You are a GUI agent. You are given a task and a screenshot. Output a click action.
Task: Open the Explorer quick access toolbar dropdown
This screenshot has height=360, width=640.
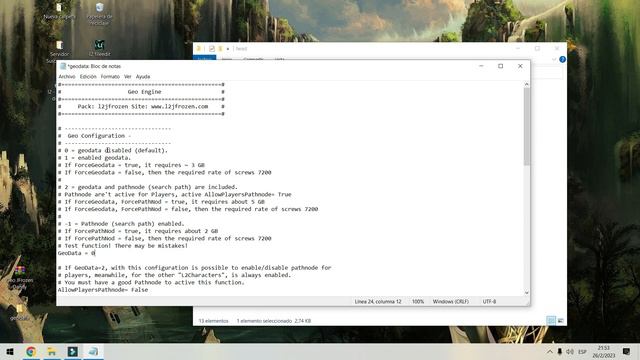[x=228, y=49]
